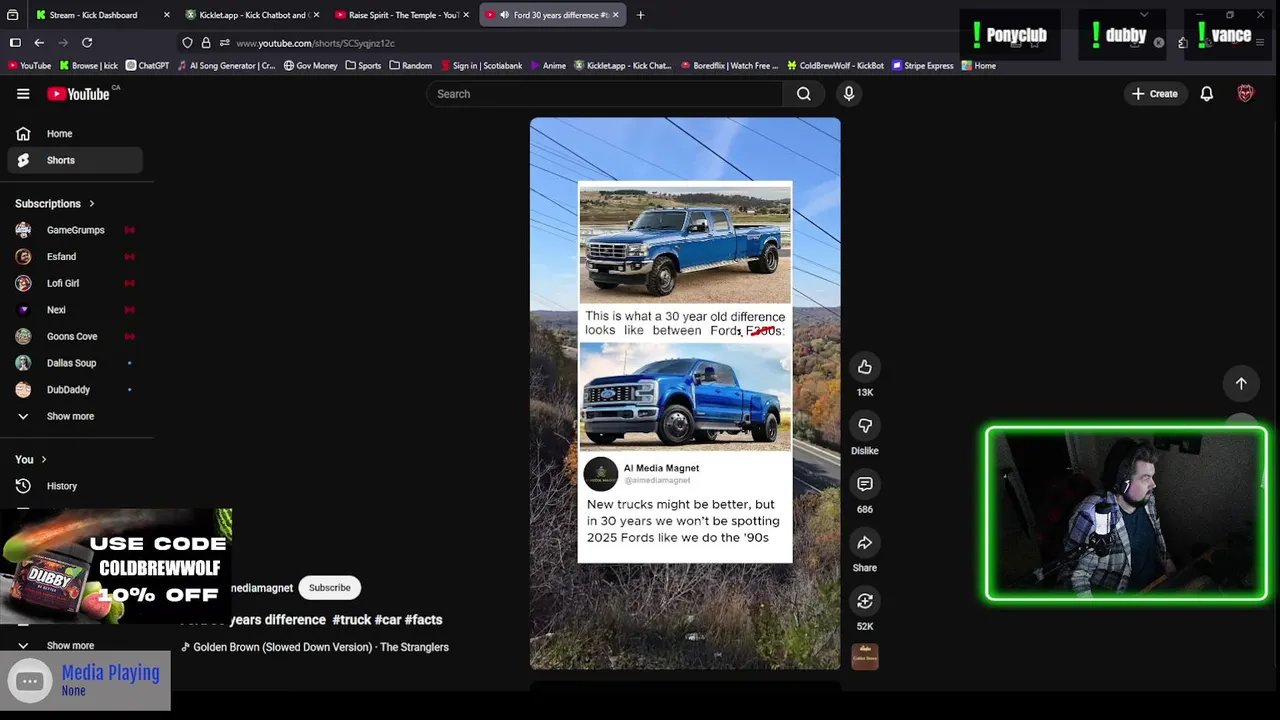Go to previous Short with up arrow
This screenshot has height=720, width=1280.
[x=1241, y=383]
